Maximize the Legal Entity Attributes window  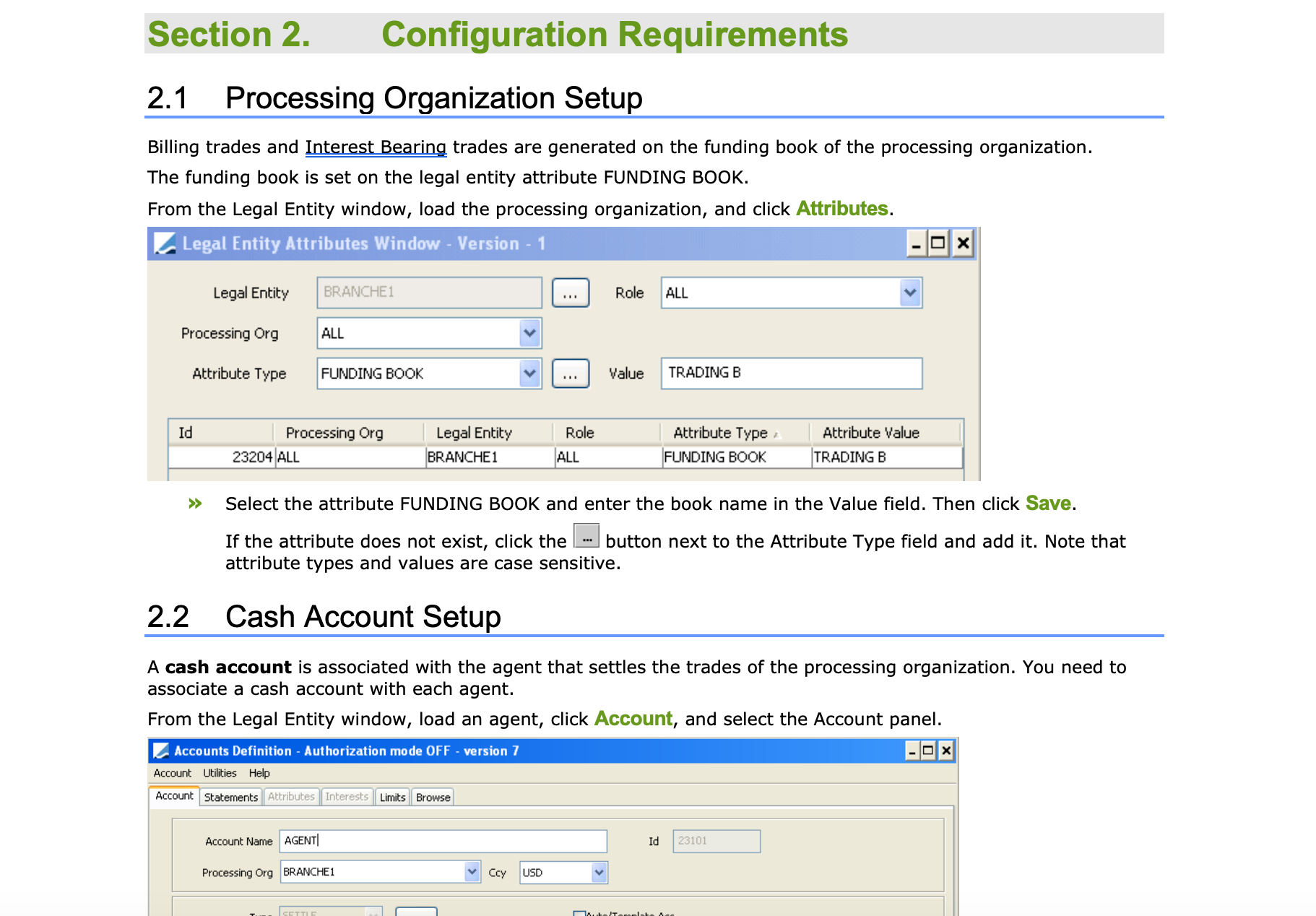[938, 243]
